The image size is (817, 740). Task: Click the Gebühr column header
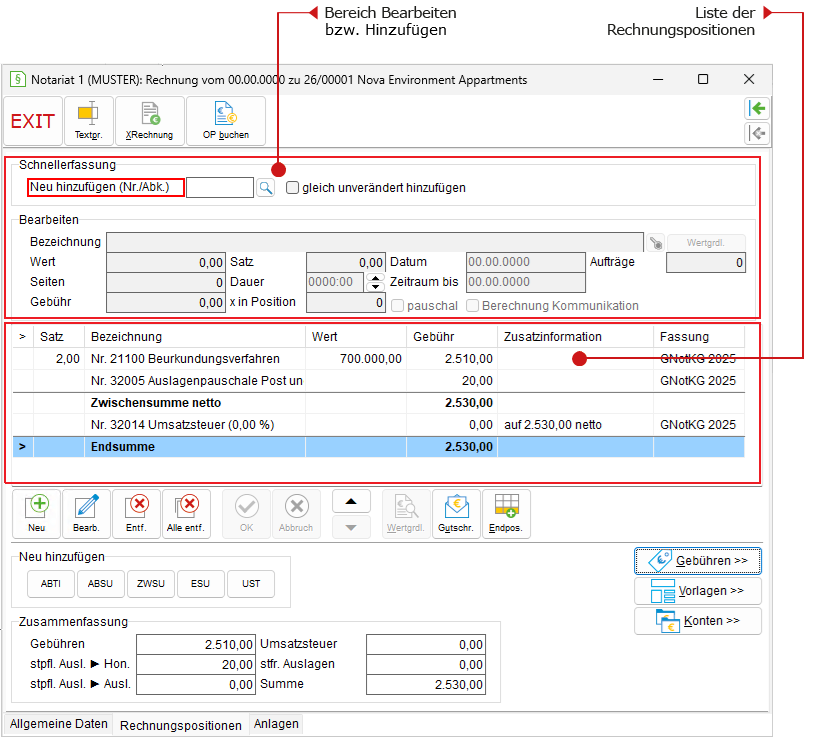452,337
